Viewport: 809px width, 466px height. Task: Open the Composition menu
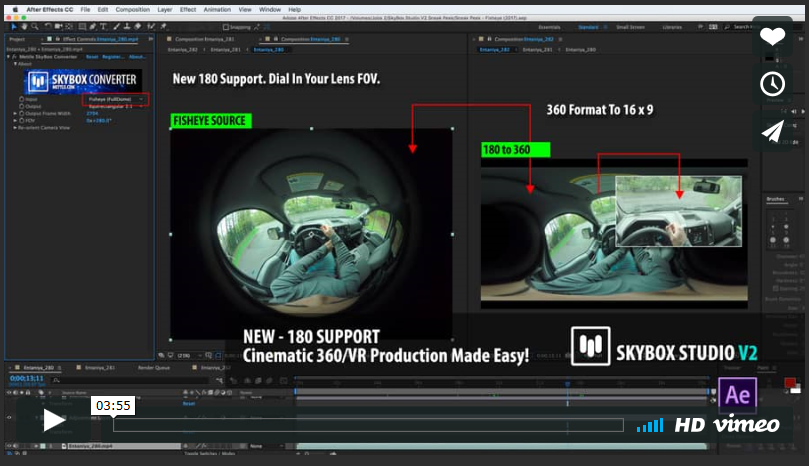coord(133,9)
